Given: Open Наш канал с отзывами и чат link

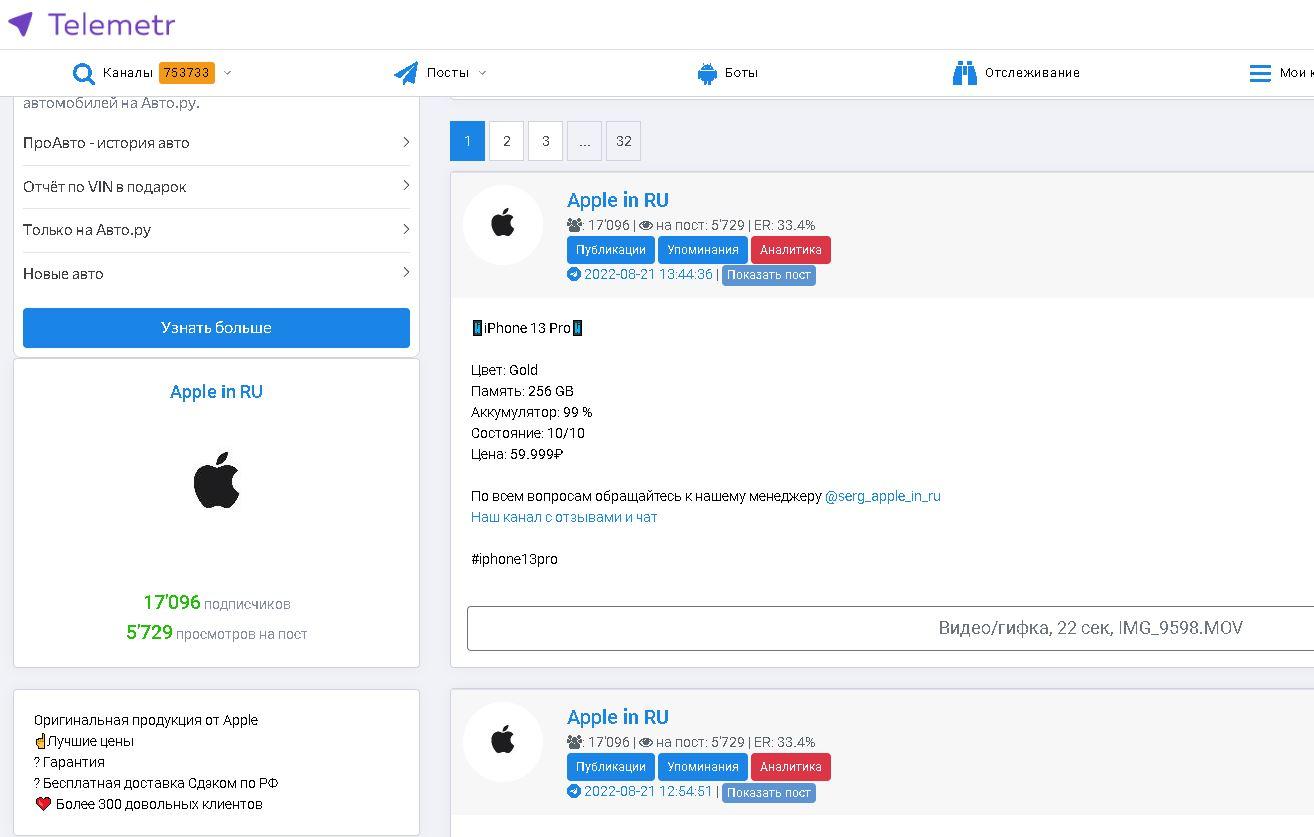Looking at the screenshot, I should 564,517.
